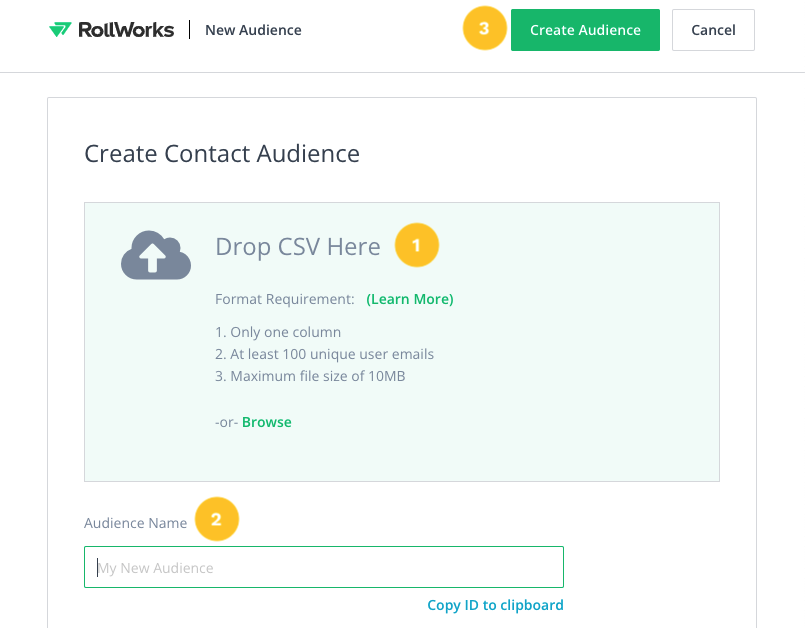The height and width of the screenshot is (628, 805).
Task: Click the Create Audience button
Action: point(585,30)
